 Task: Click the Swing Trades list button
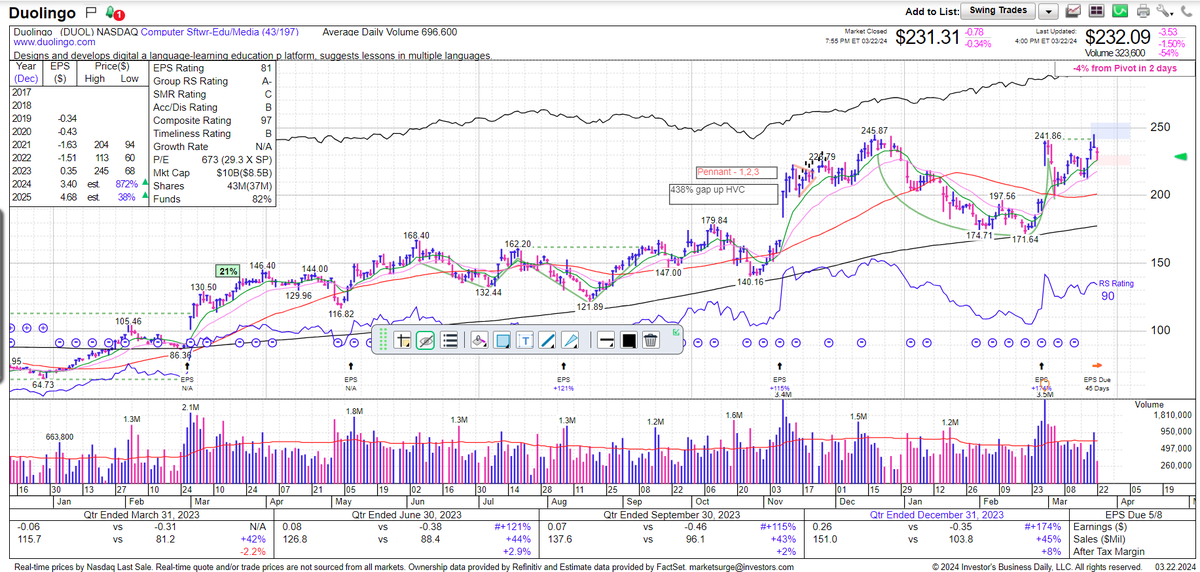[x=996, y=11]
